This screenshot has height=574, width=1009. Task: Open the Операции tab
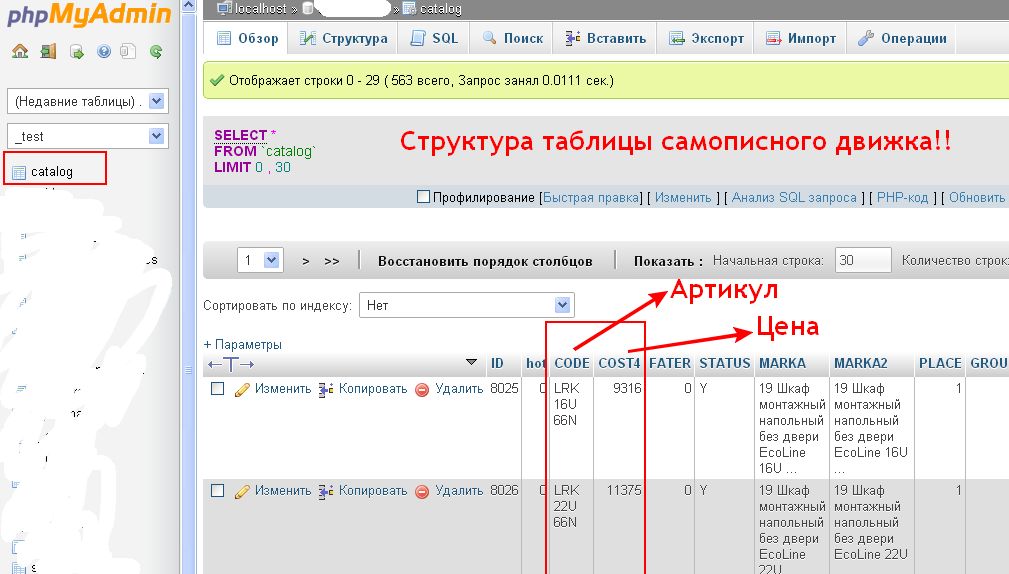point(902,38)
